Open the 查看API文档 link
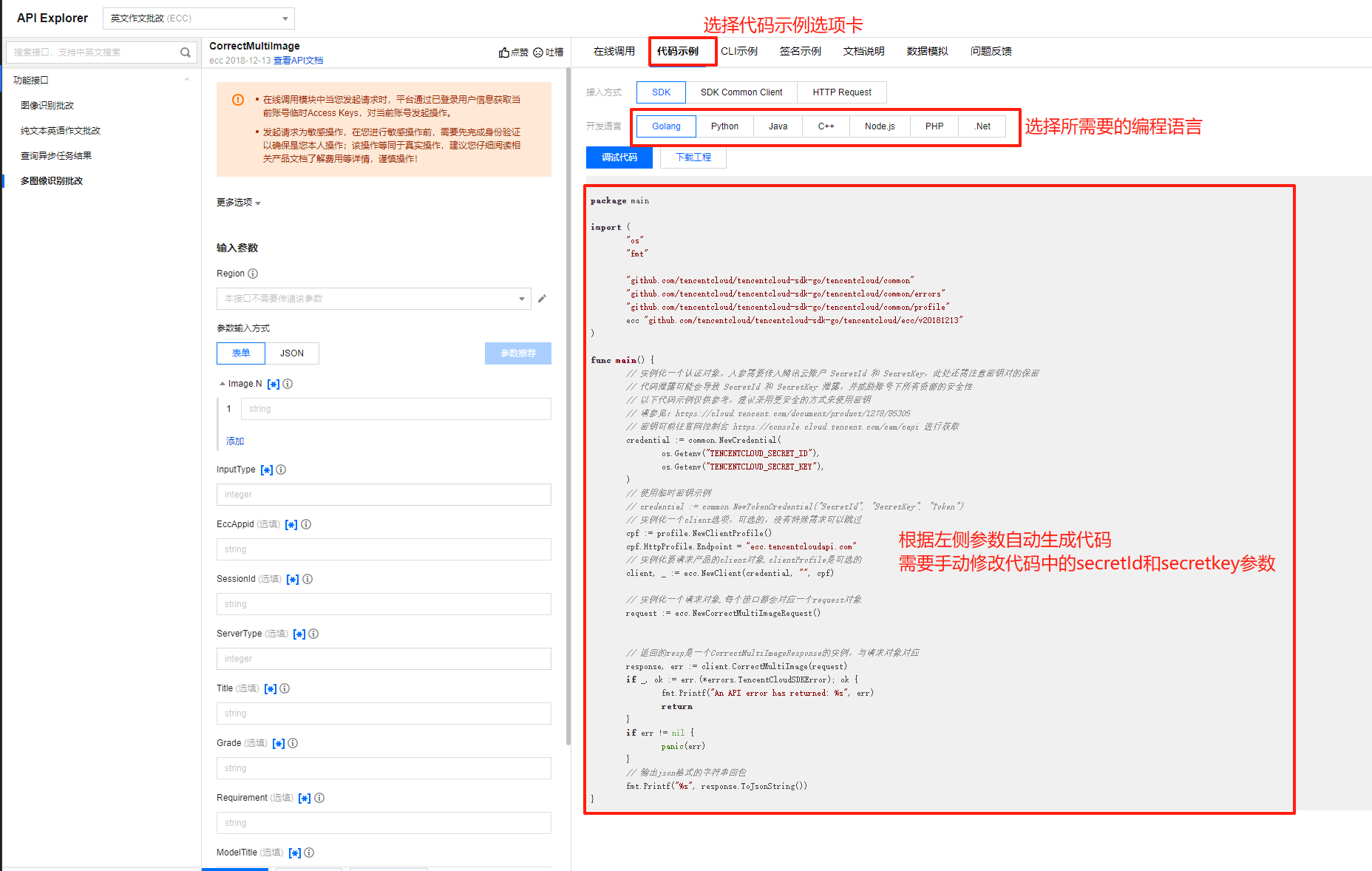Viewport: 1372px width, 871px height. tap(299, 61)
